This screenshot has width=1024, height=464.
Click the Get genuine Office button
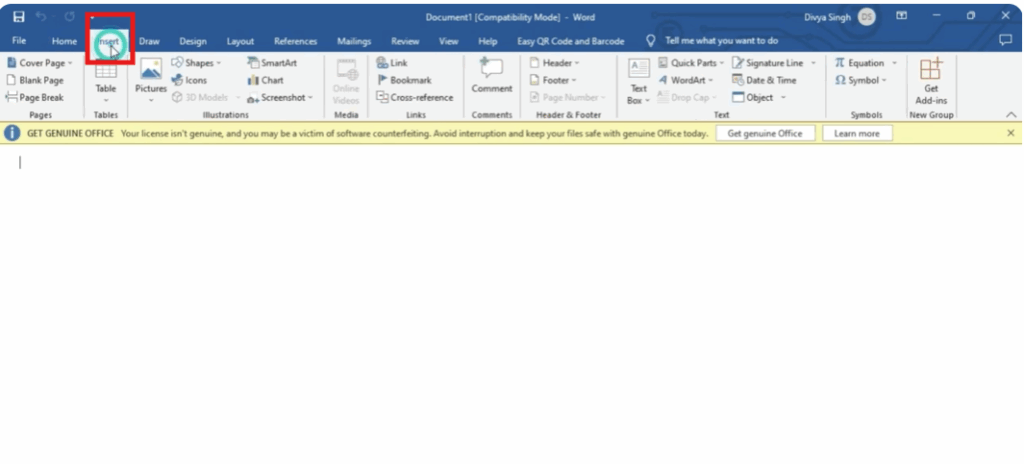point(765,133)
